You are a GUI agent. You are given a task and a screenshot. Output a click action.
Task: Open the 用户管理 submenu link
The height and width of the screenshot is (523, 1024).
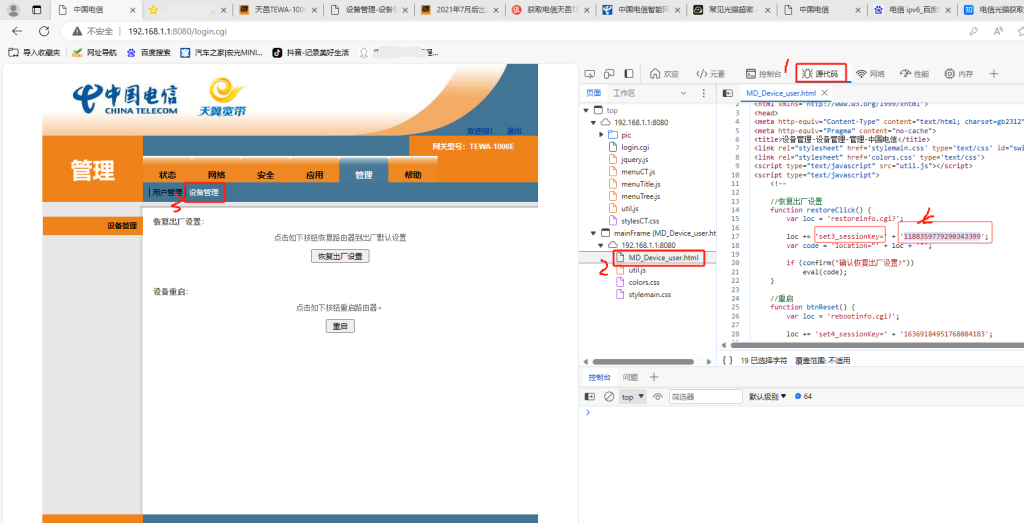167,192
